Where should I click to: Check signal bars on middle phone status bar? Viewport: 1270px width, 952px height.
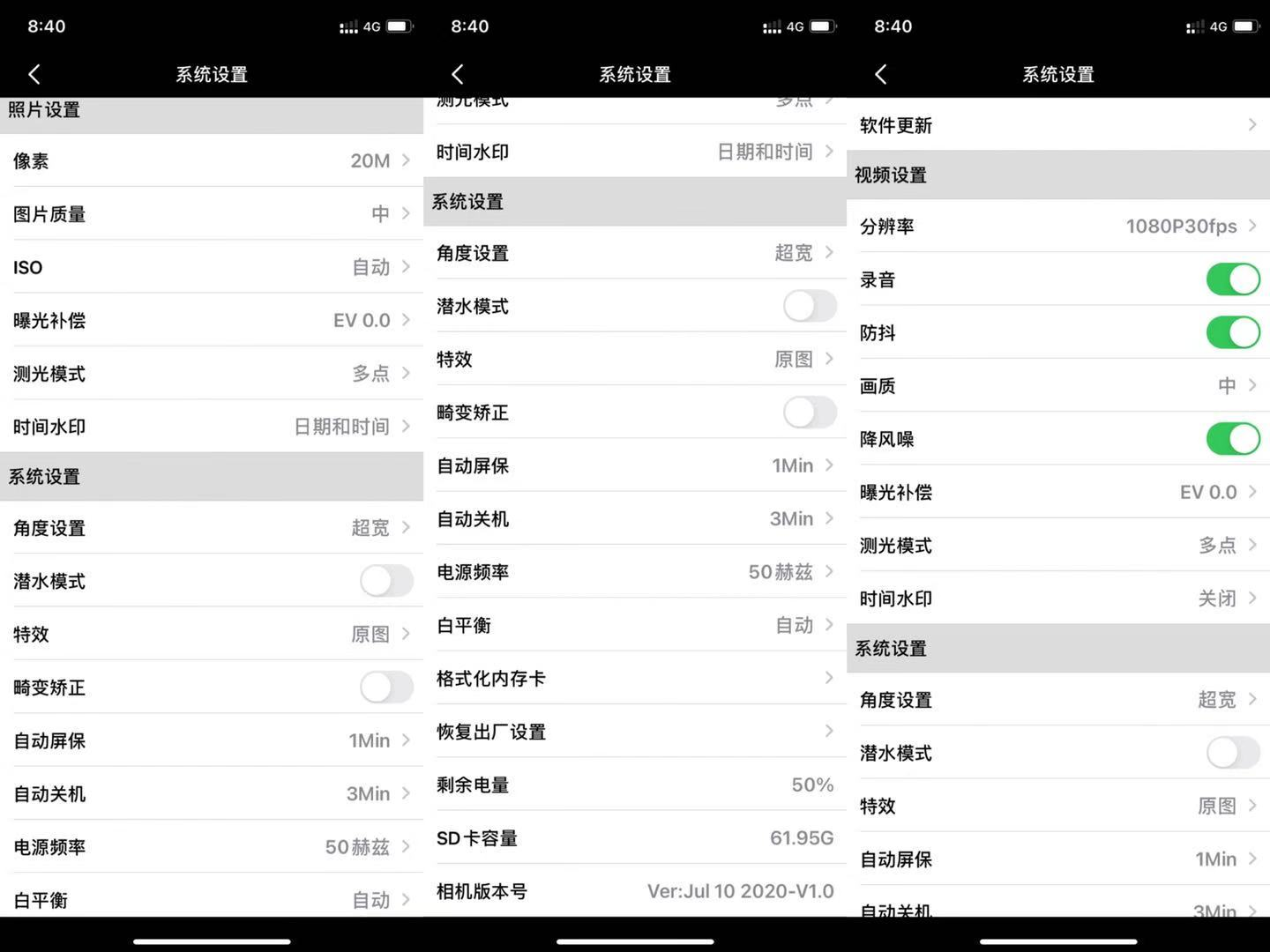772,27
